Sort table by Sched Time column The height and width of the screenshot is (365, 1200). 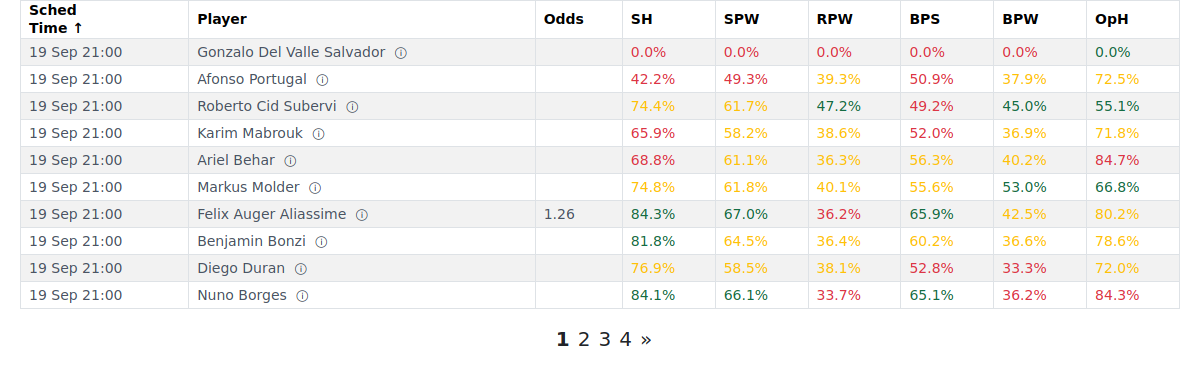pos(56,19)
